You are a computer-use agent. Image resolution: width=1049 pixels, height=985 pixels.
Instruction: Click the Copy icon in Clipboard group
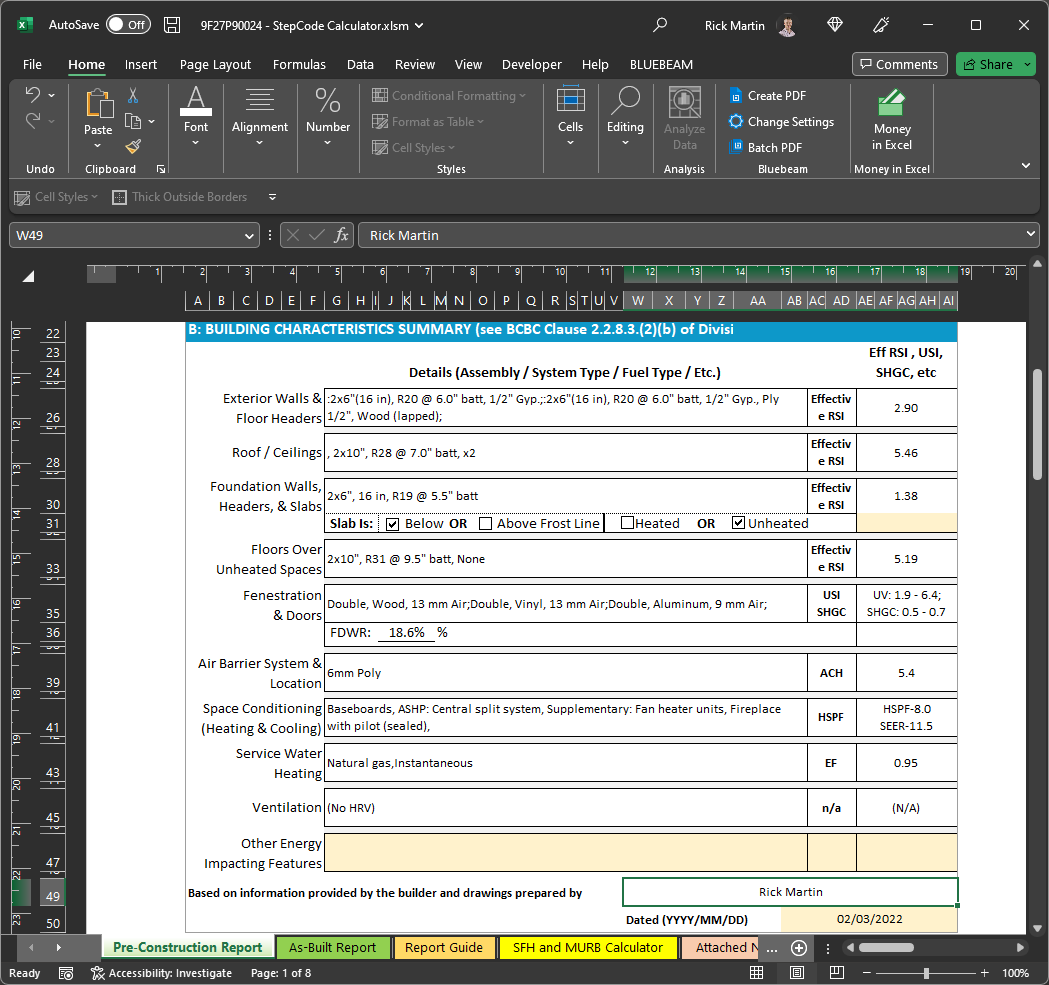(x=133, y=121)
